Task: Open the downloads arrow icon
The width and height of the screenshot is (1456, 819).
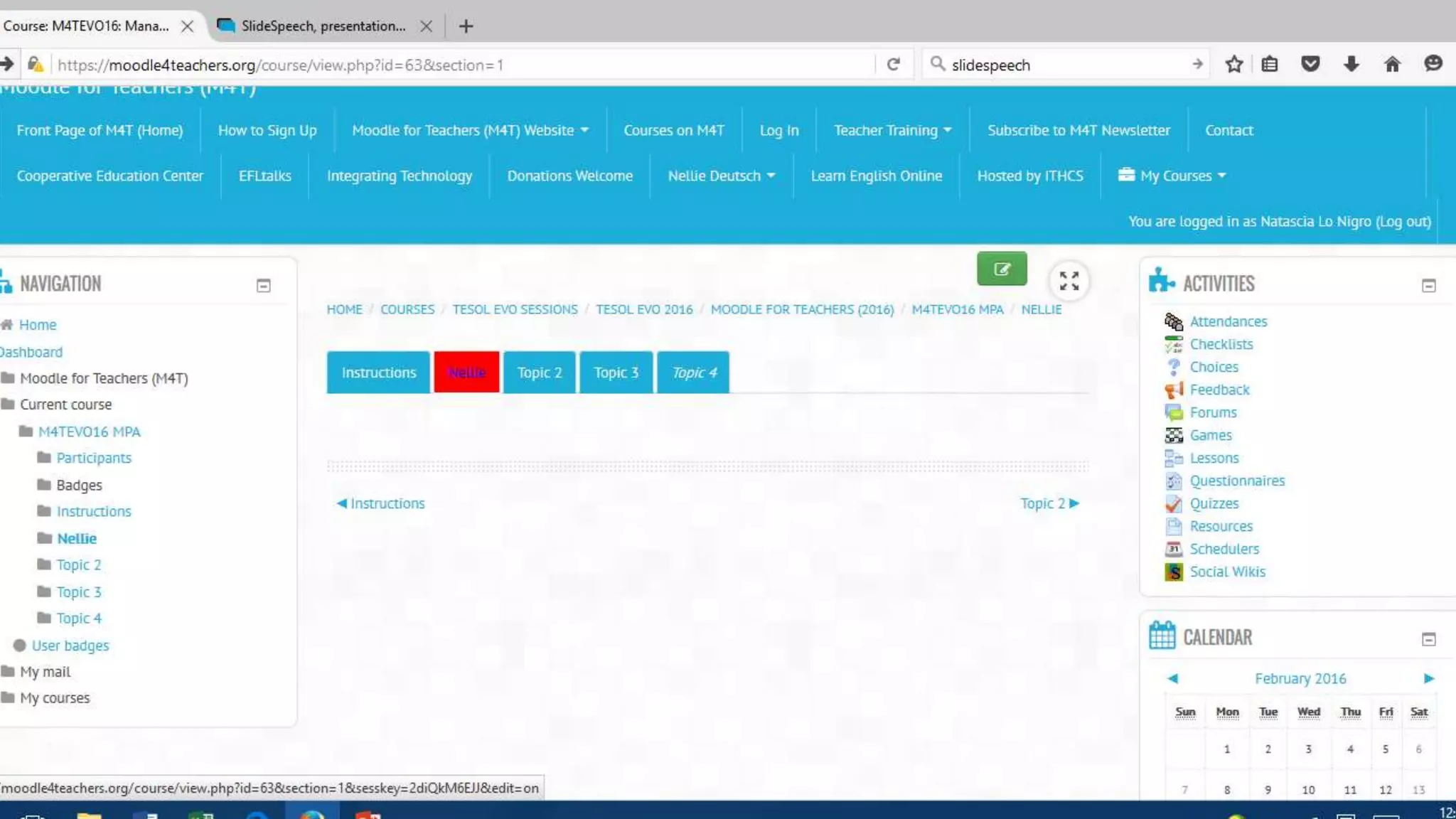Action: pos(1351,65)
